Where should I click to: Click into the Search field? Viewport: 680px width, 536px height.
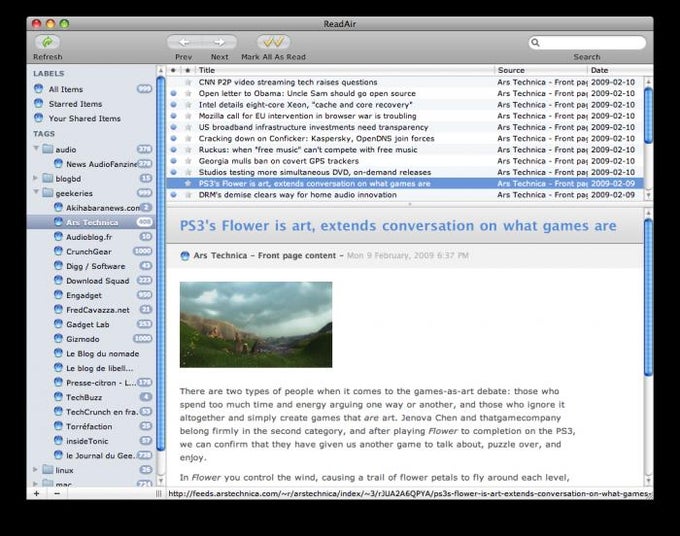587,42
